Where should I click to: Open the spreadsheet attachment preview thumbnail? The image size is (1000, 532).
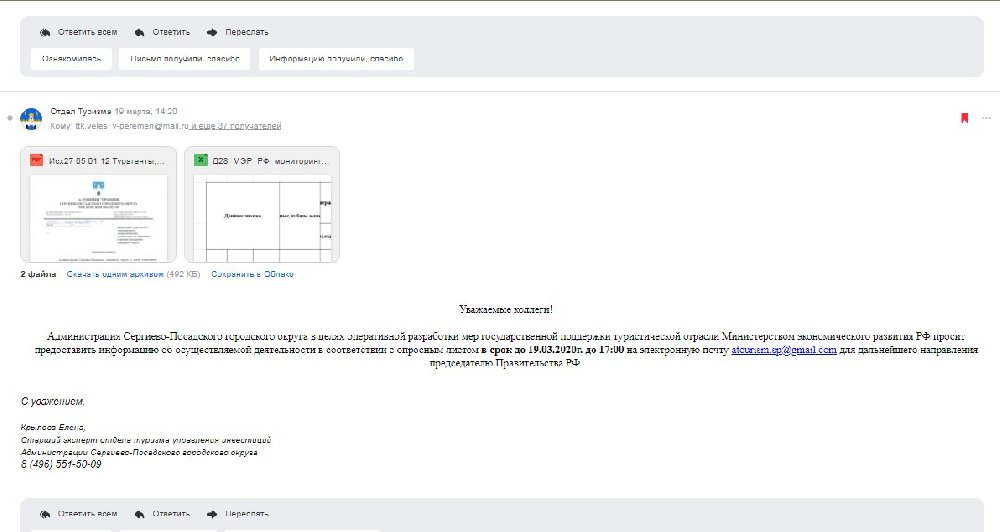262,216
